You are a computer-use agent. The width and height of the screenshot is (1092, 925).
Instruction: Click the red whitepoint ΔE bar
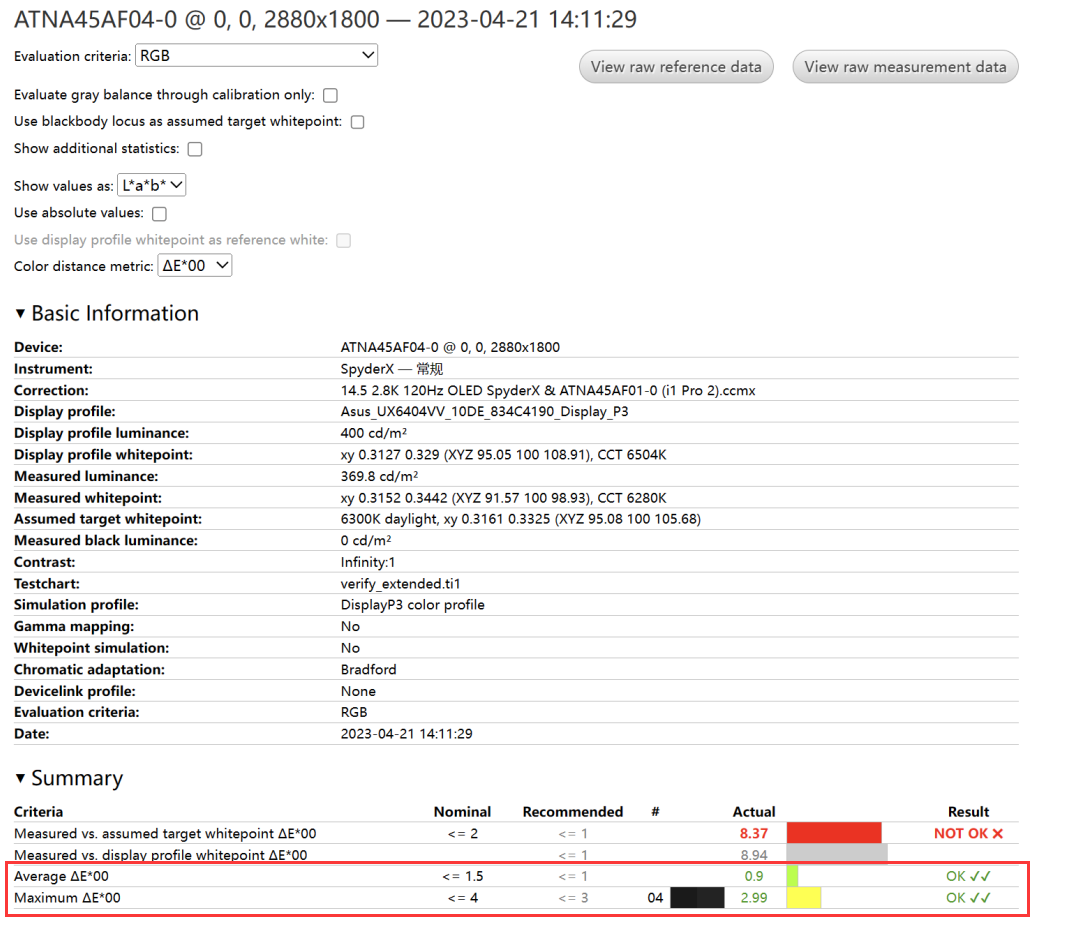coord(834,833)
